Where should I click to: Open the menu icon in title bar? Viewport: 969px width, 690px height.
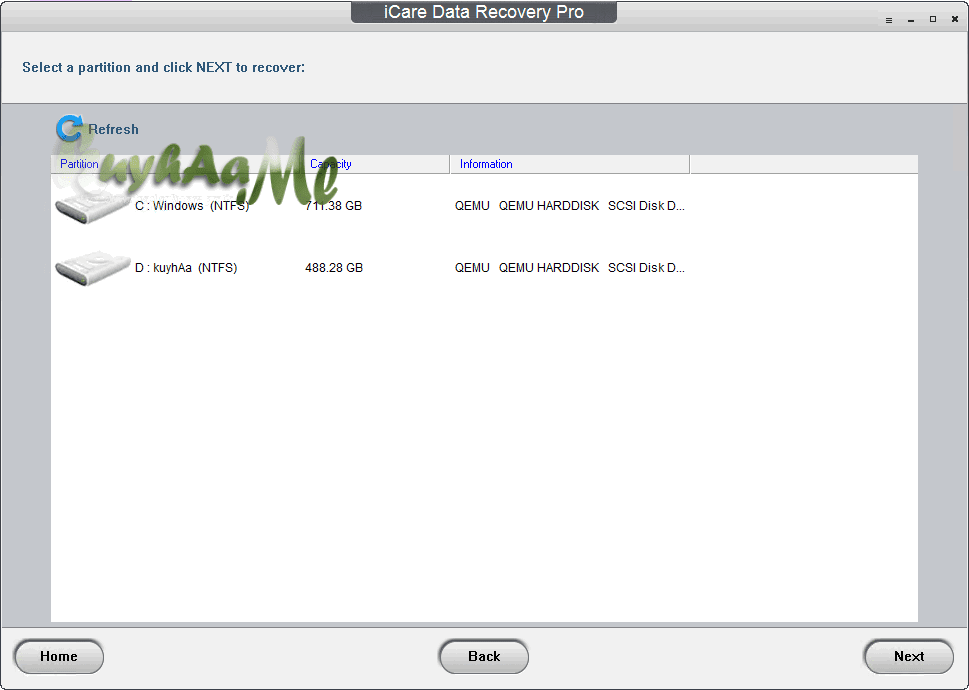point(889,20)
